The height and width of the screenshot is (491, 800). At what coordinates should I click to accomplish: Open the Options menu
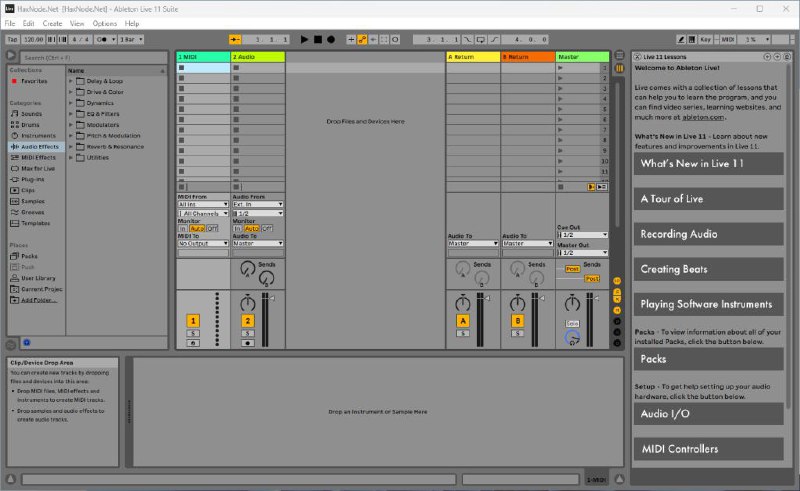click(105, 23)
